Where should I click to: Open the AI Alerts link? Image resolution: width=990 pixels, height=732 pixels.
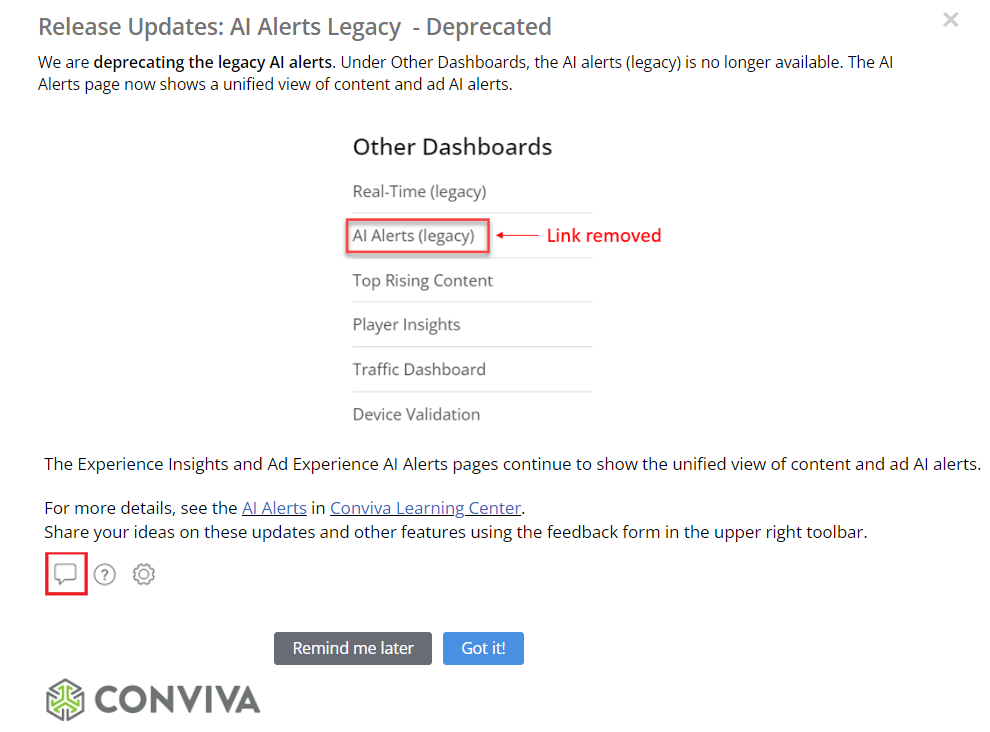pos(274,507)
